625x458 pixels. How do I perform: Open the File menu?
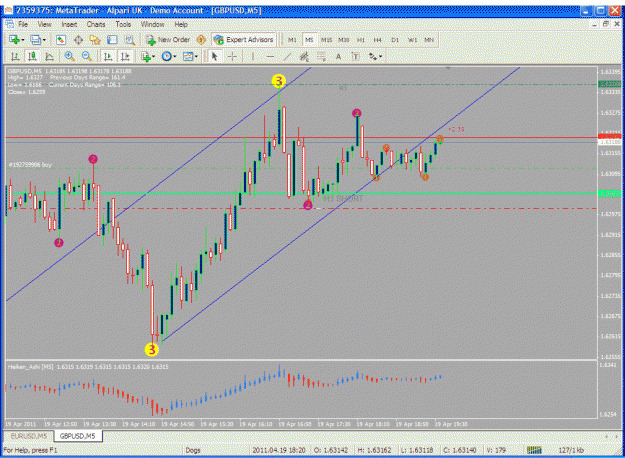pos(23,24)
